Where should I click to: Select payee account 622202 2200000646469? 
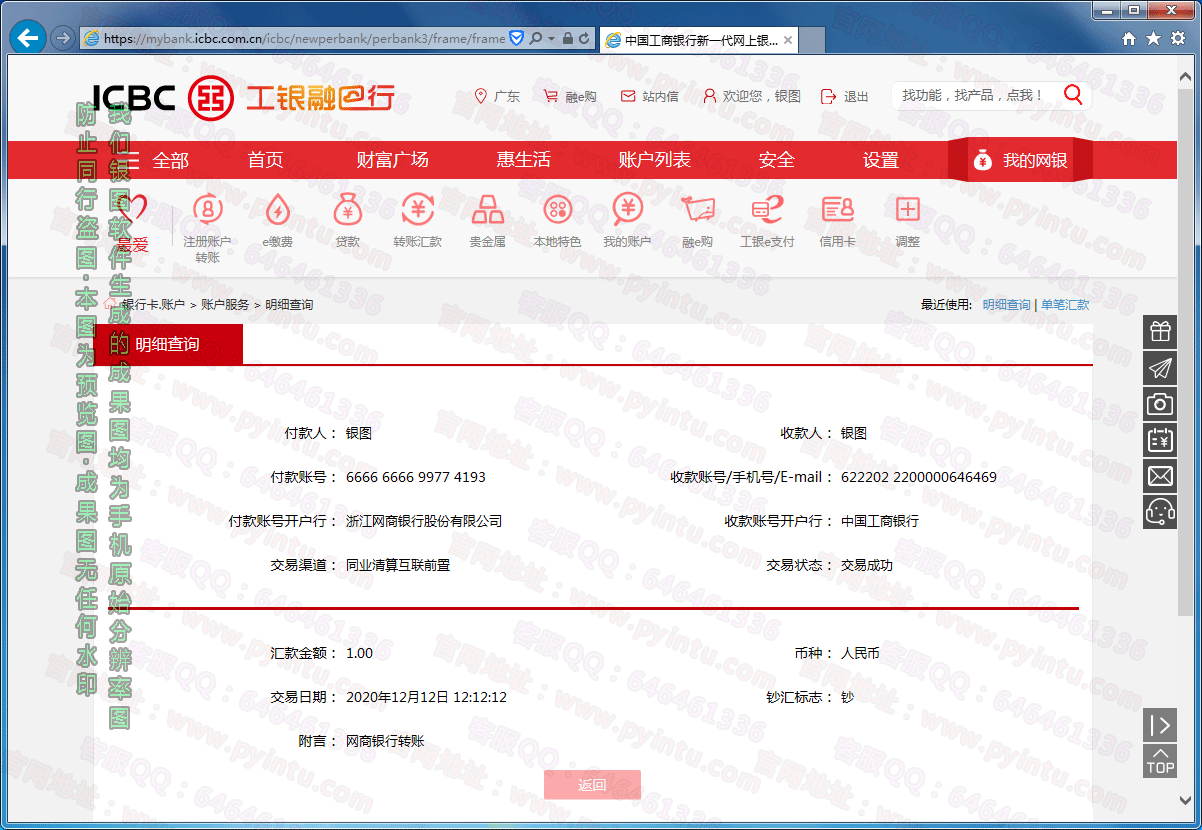point(919,477)
